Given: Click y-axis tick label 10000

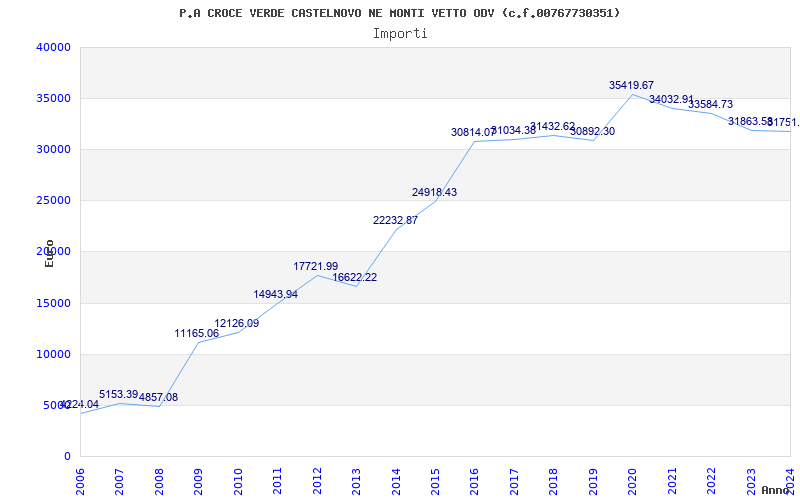Looking at the screenshot, I should (53, 355).
